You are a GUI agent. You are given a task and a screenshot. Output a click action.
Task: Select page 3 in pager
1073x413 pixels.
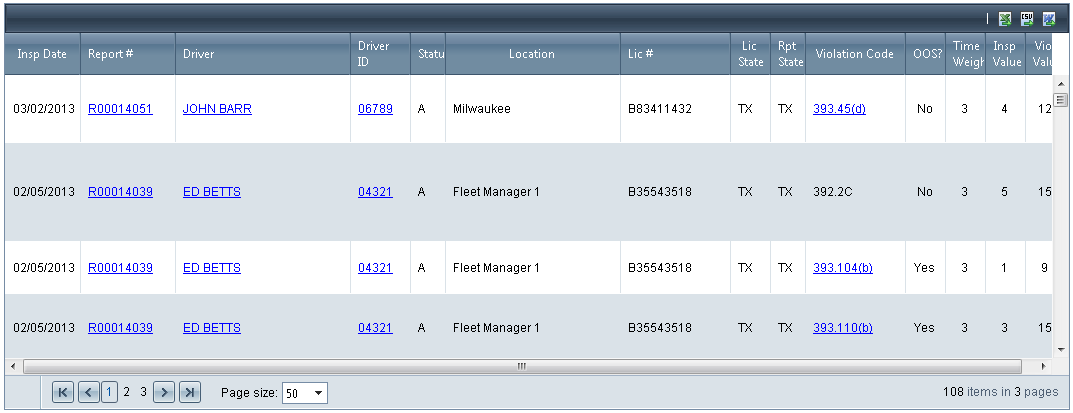pos(144,392)
